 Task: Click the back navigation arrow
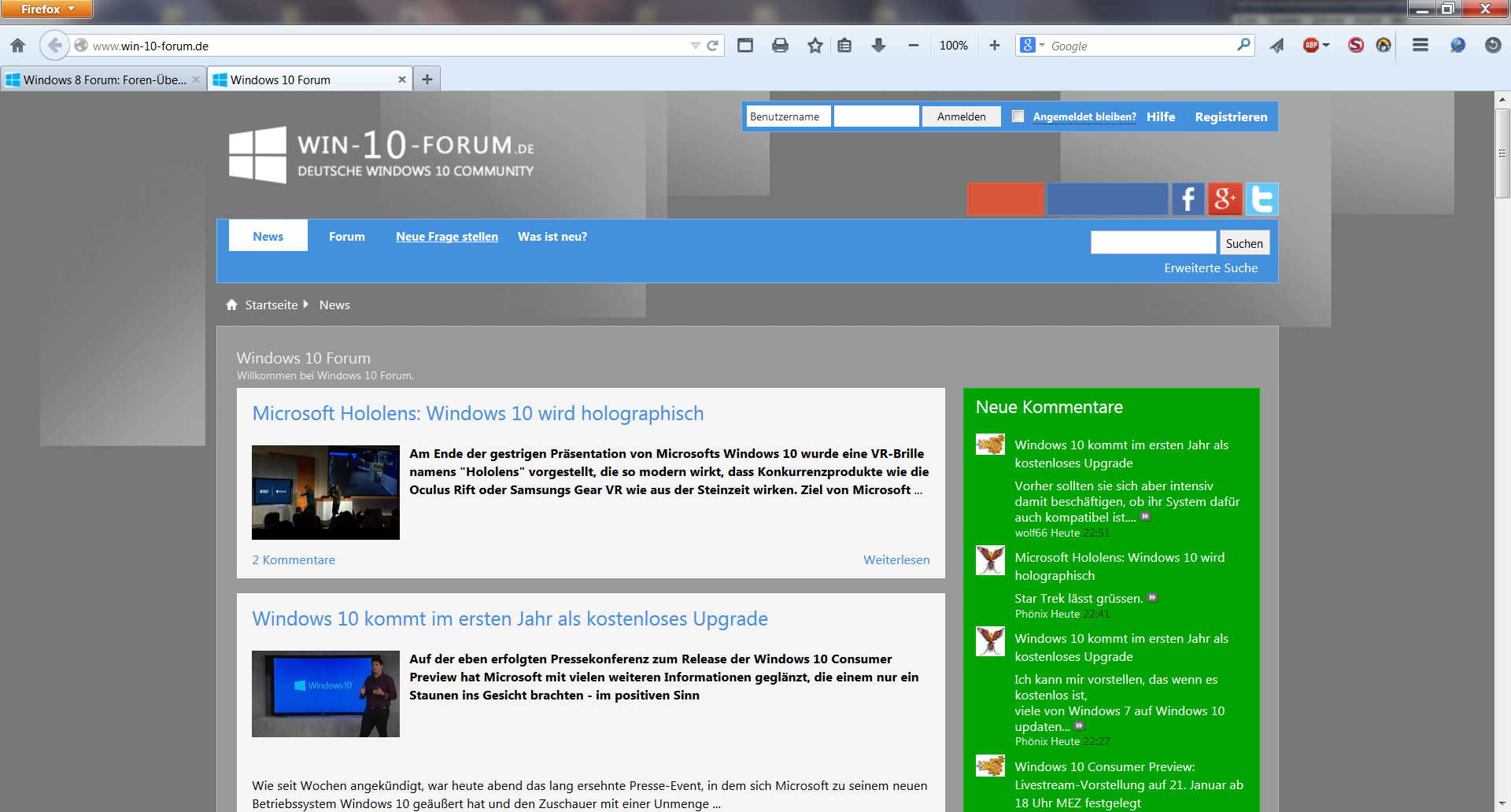click(54, 46)
